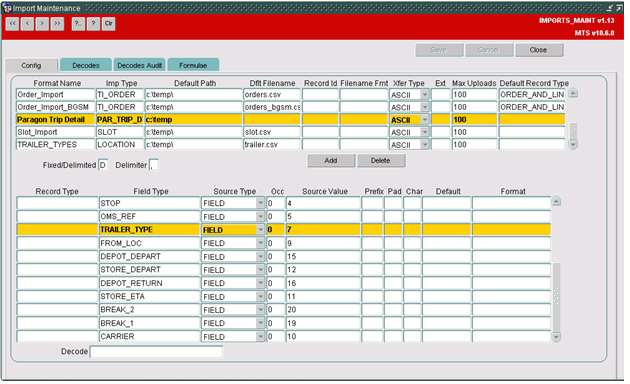The image size is (630, 384).
Task: Open the Decodes Audit tab
Action: tap(139, 65)
